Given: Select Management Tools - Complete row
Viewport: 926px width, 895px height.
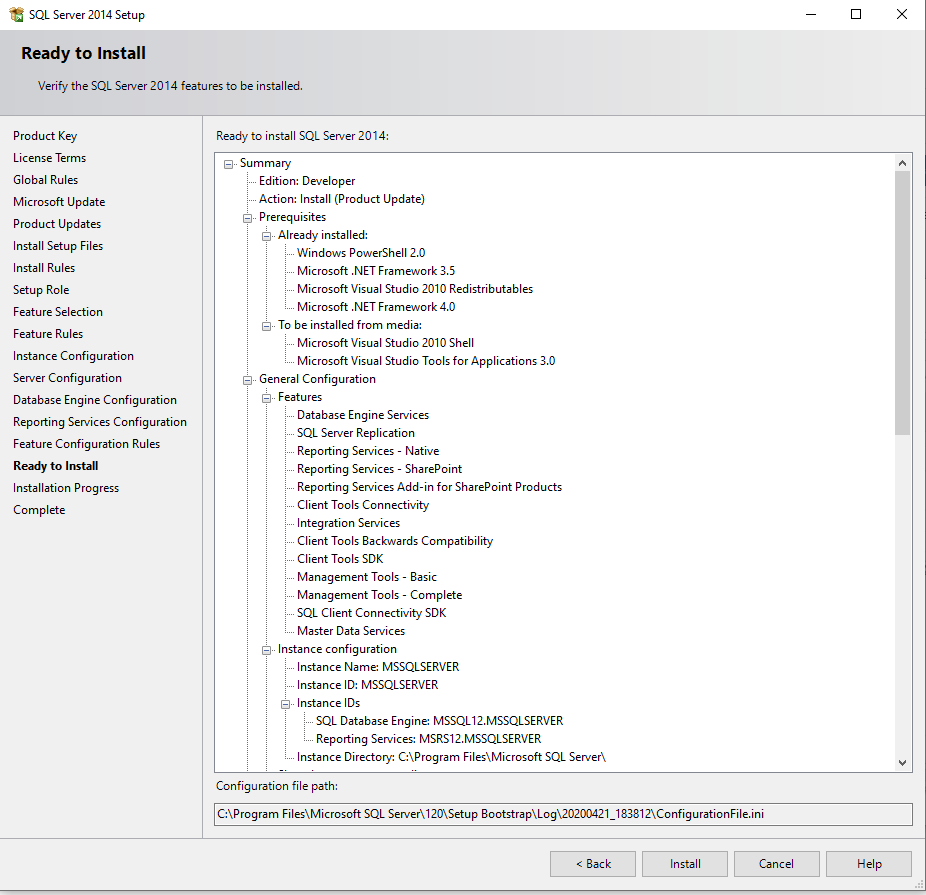Looking at the screenshot, I should click(379, 595).
